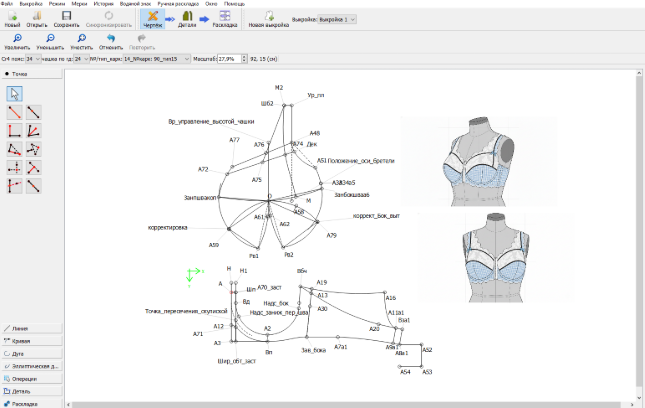Open the Ст4 пояс size dropdown

32,59
